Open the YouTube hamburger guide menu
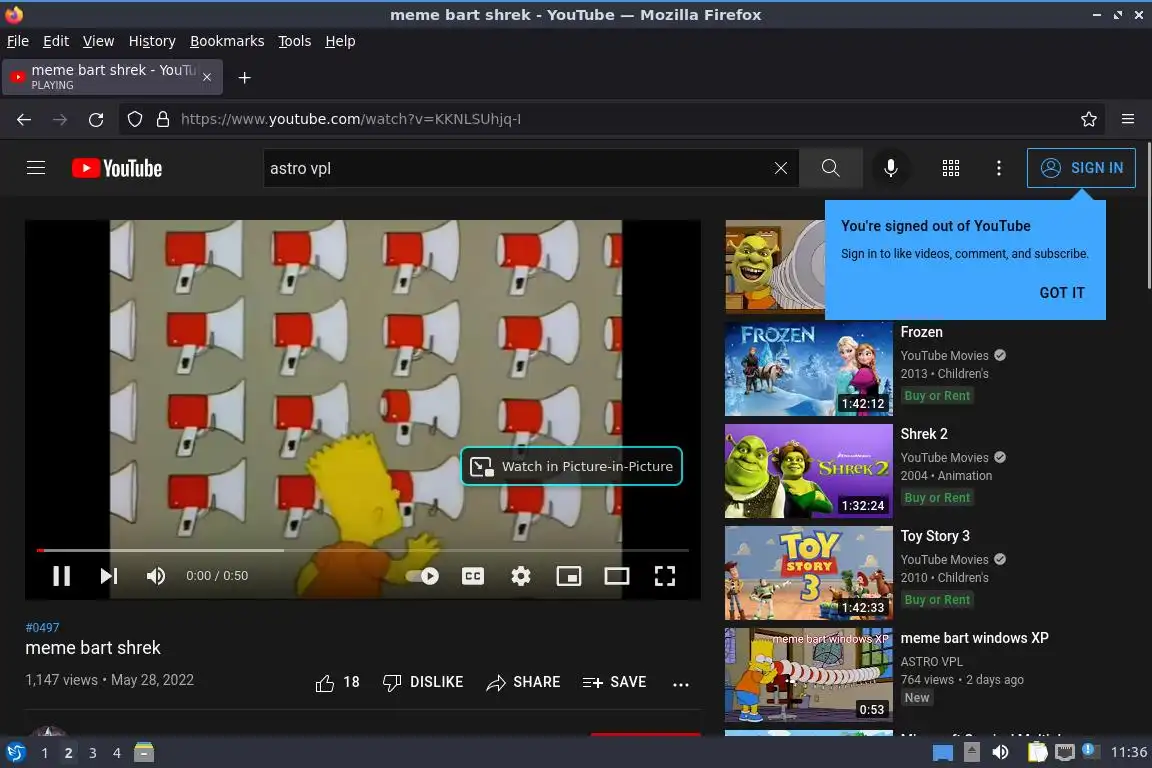This screenshot has height=768, width=1152. [x=36, y=168]
